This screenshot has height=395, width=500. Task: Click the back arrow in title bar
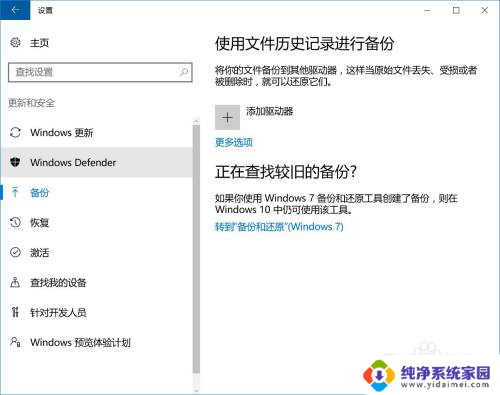[x=15, y=10]
